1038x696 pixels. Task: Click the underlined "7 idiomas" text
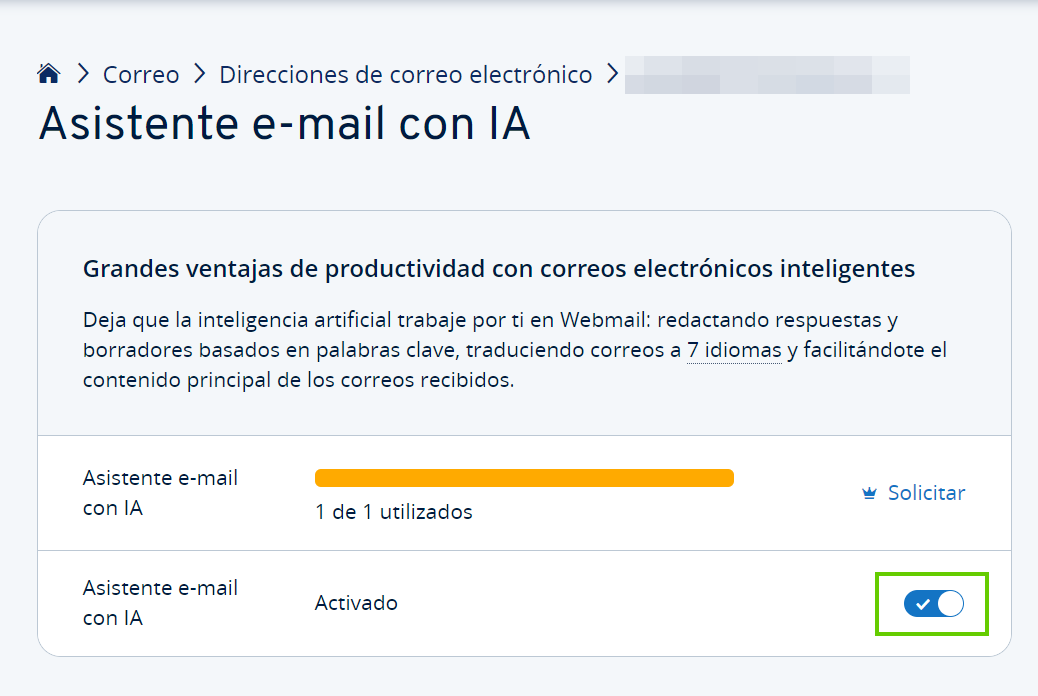(733, 351)
